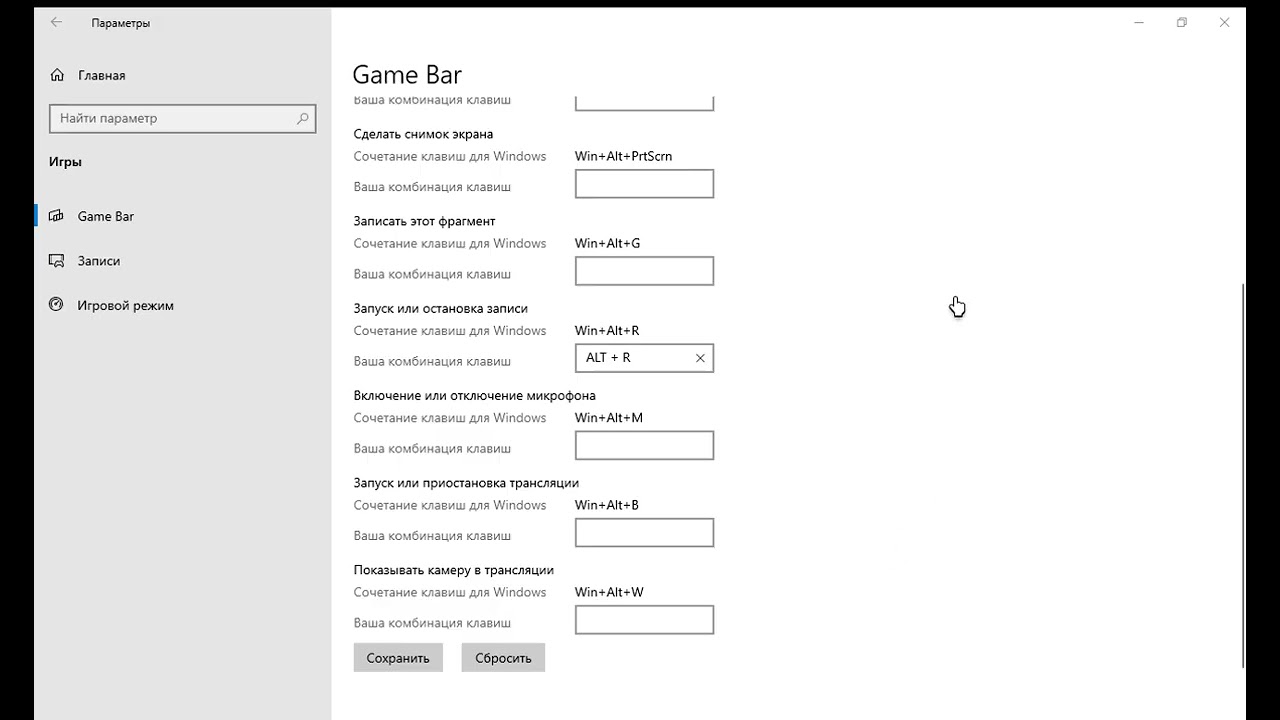Click the Win+Alt+B shortcut text
This screenshot has height=720, width=1280.
(x=607, y=505)
